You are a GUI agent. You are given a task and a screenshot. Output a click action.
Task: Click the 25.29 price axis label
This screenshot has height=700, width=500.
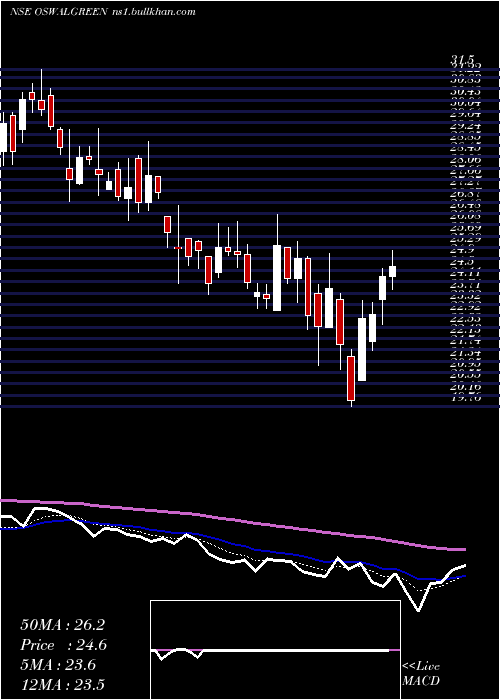[x=465, y=240]
